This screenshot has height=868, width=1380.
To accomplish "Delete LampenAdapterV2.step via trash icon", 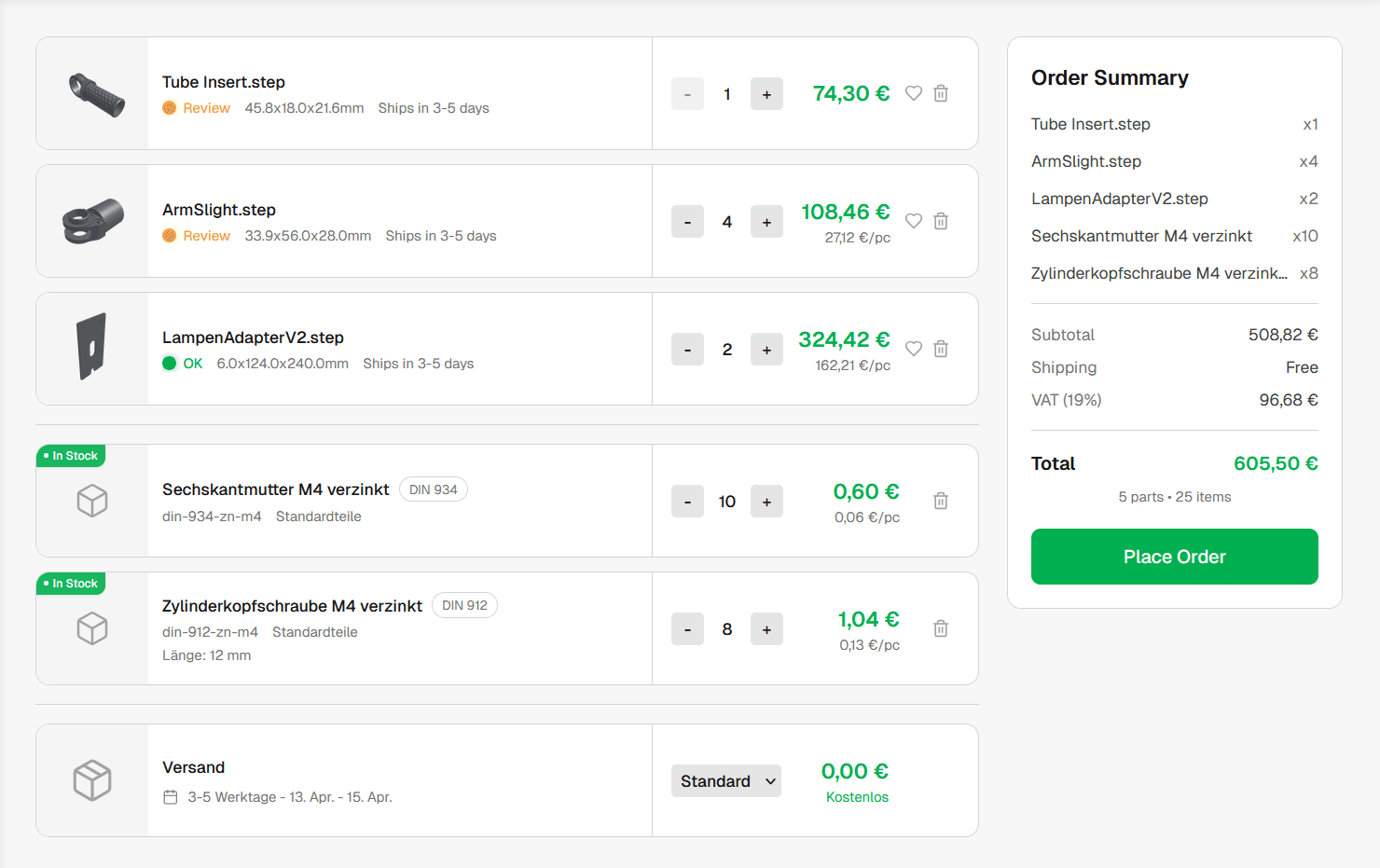I will [x=941, y=349].
